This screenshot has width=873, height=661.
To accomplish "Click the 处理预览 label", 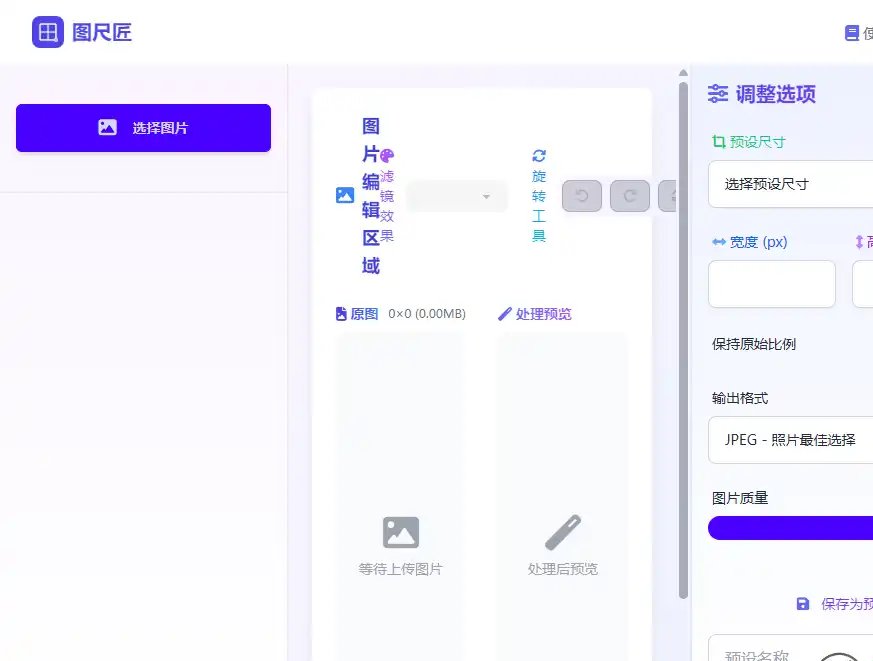I will click(543, 314).
